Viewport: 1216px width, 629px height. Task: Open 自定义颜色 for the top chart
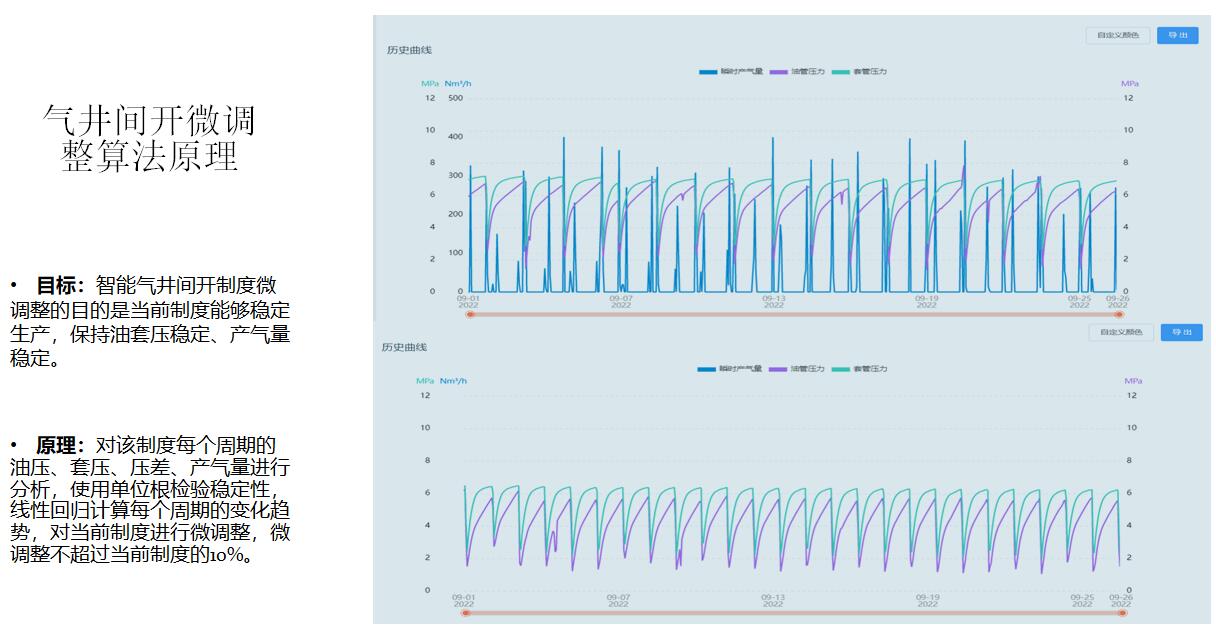[x=1118, y=35]
